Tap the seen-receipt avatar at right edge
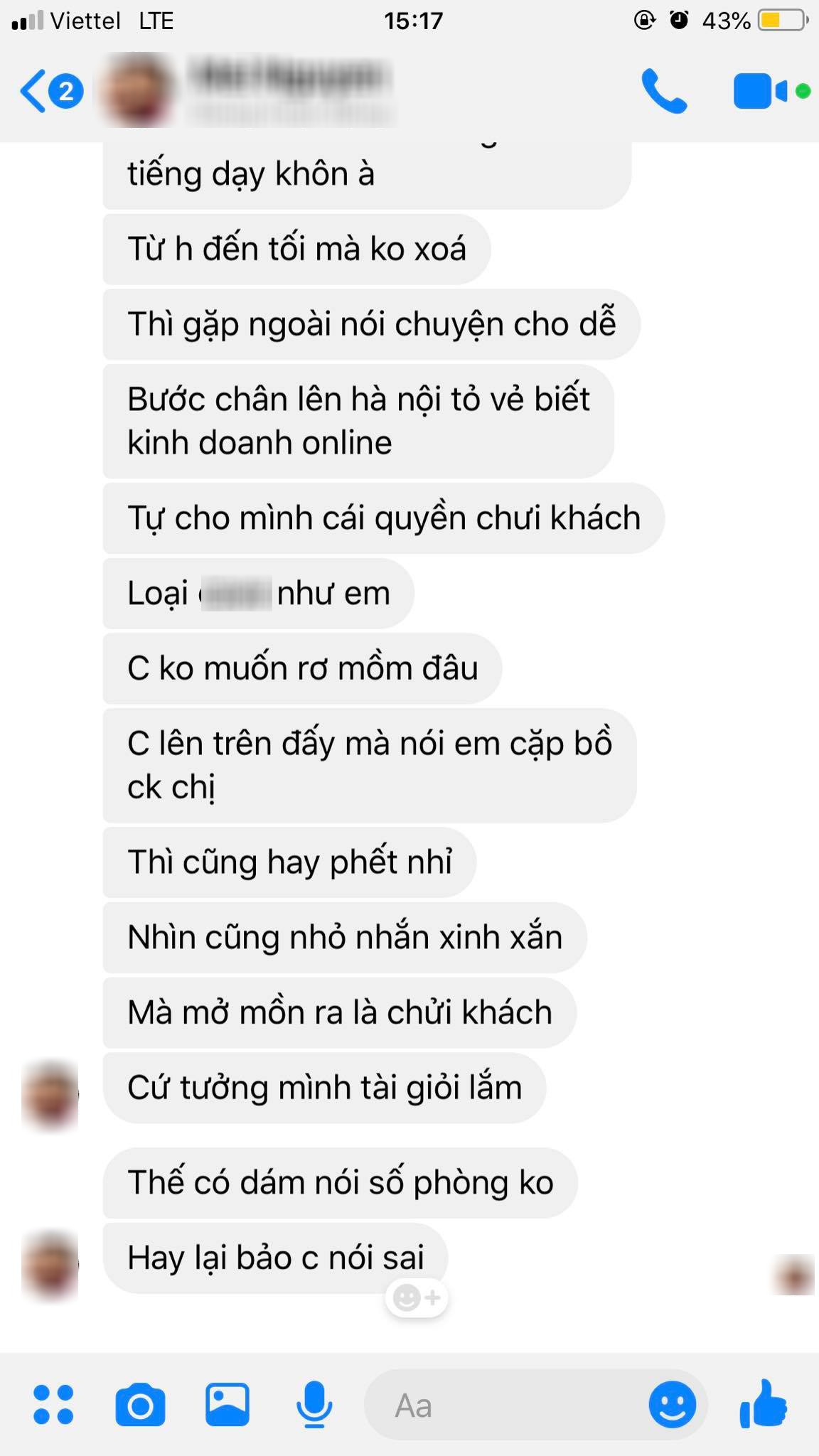 (x=793, y=1276)
